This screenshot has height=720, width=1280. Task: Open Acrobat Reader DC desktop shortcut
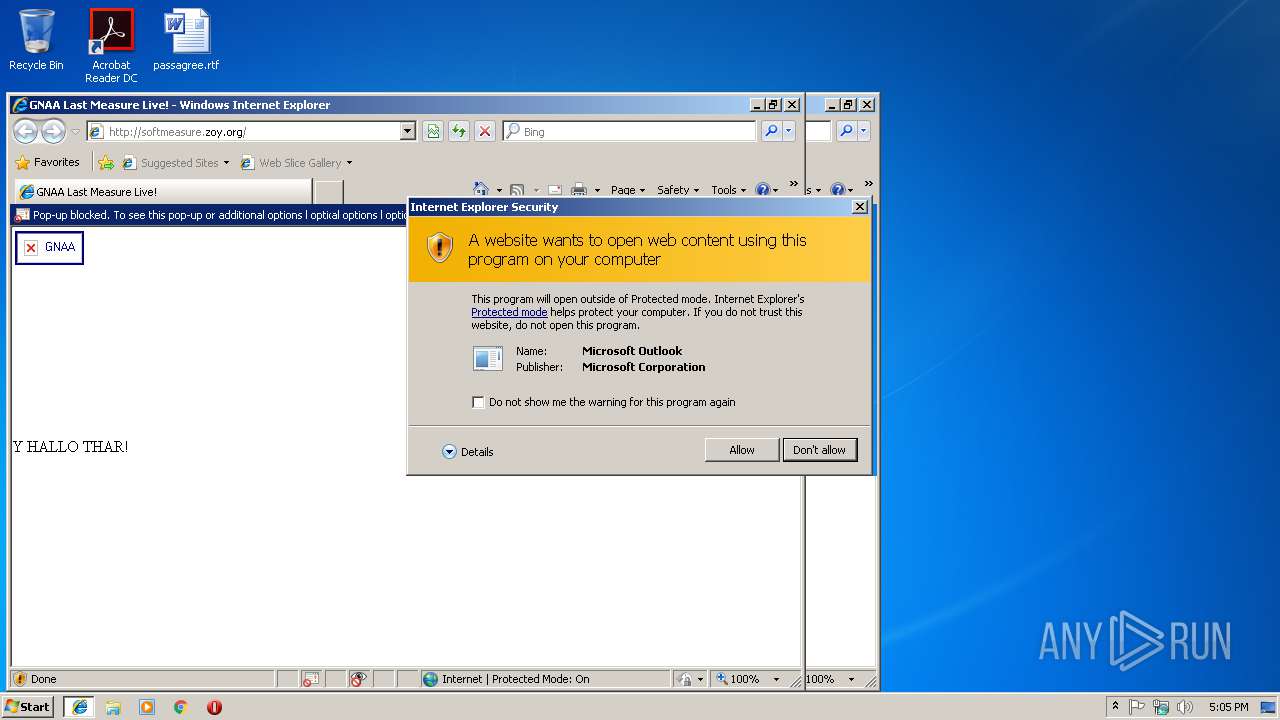[111, 46]
